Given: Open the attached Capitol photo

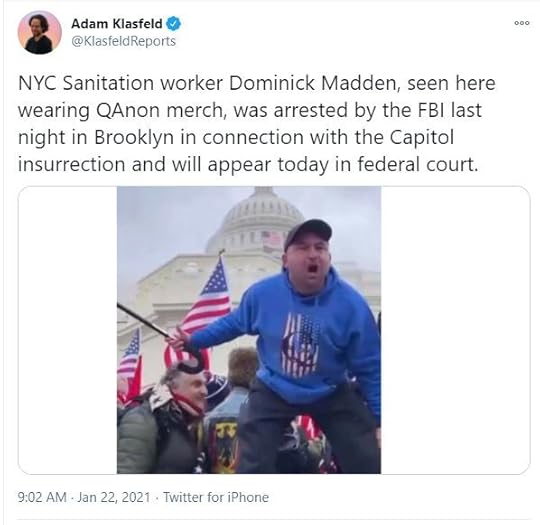Looking at the screenshot, I should [x=249, y=330].
